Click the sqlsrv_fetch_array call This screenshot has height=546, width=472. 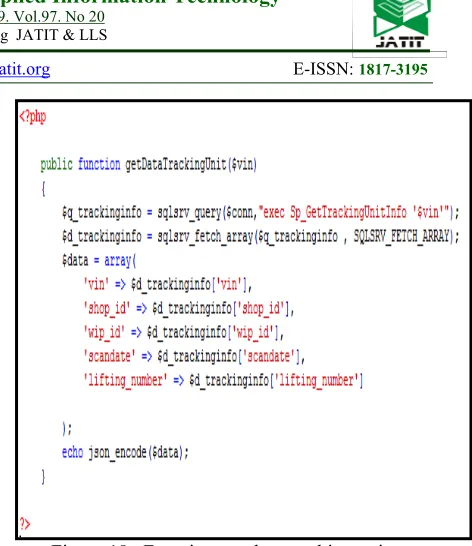[x=205, y=236]
